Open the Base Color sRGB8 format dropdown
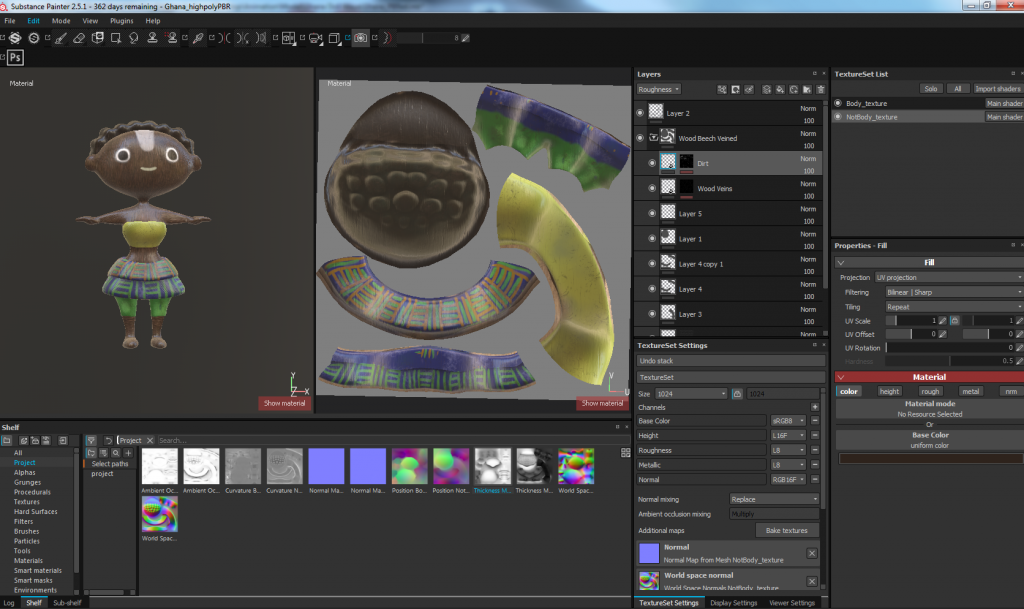 [x=788, y=421]
